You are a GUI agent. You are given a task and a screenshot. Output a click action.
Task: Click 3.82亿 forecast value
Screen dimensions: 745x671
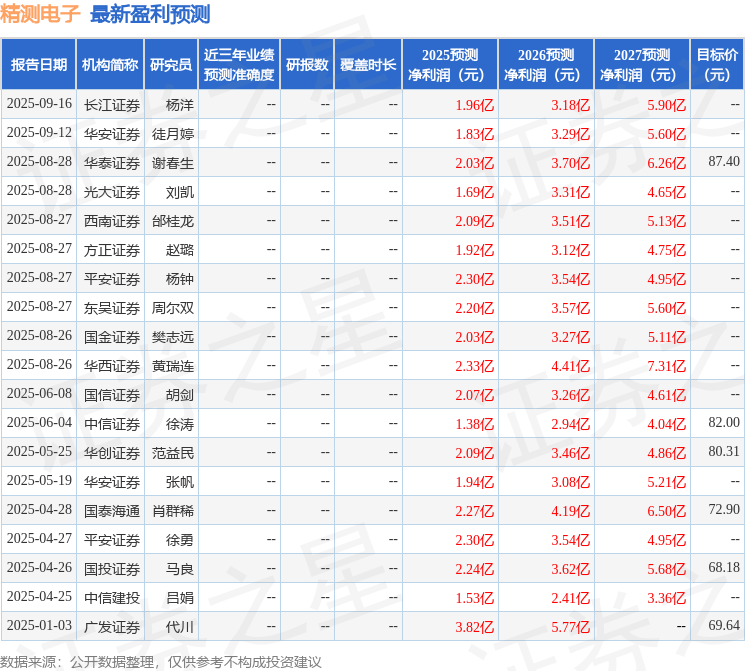coord(475,627)
